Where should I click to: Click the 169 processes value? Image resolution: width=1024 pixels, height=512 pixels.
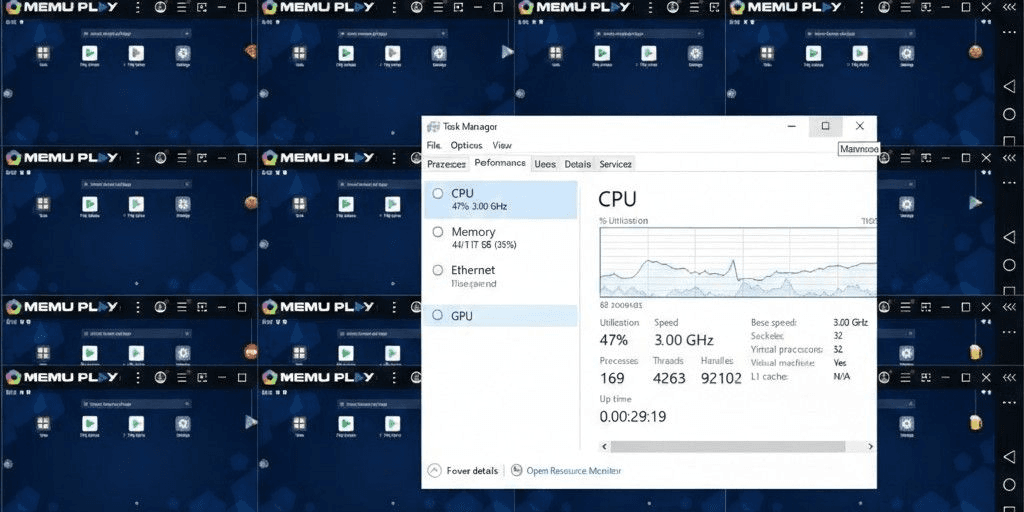(612, 379)
